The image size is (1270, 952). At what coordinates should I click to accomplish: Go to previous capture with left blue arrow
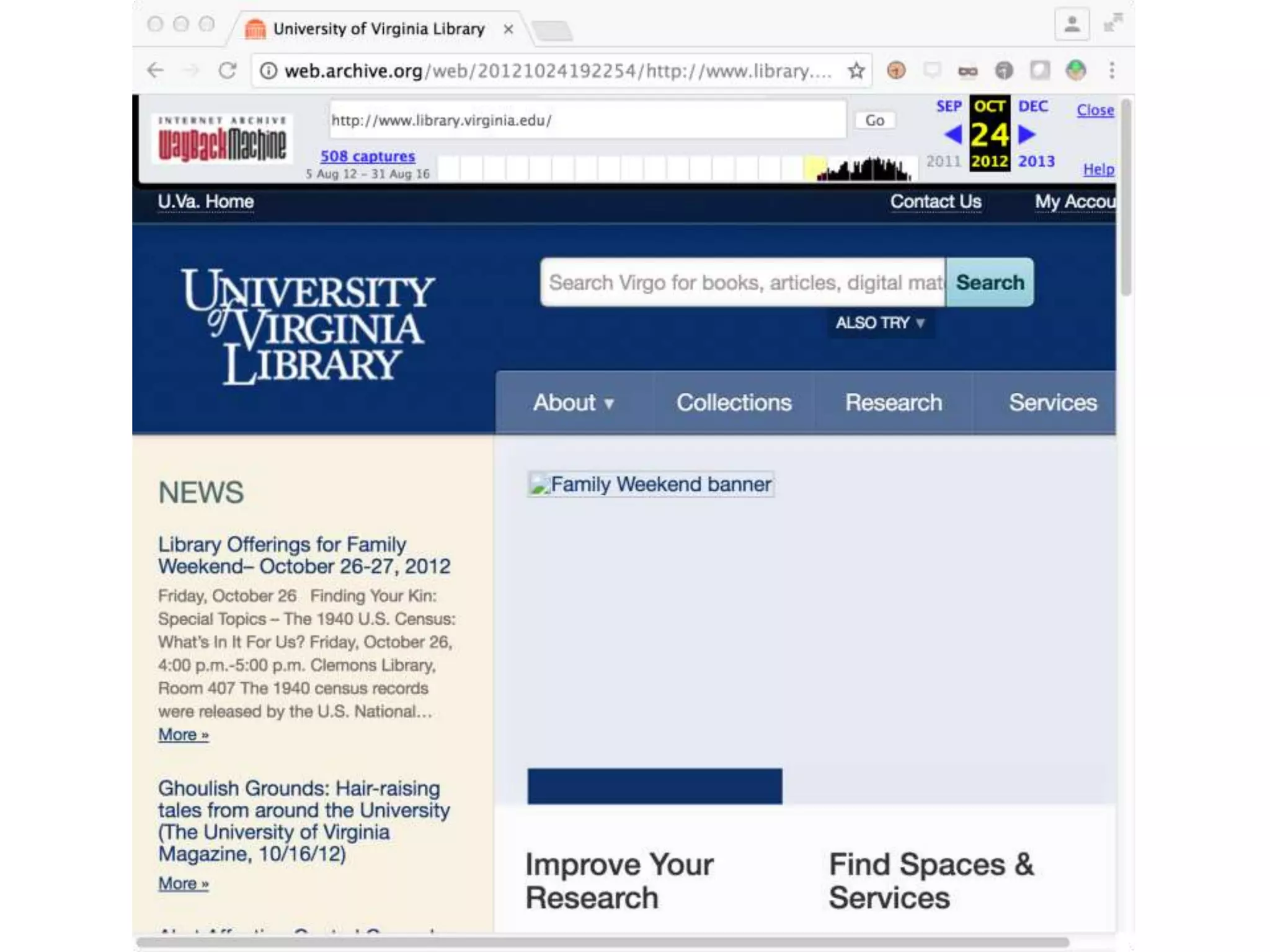[952, 134]
